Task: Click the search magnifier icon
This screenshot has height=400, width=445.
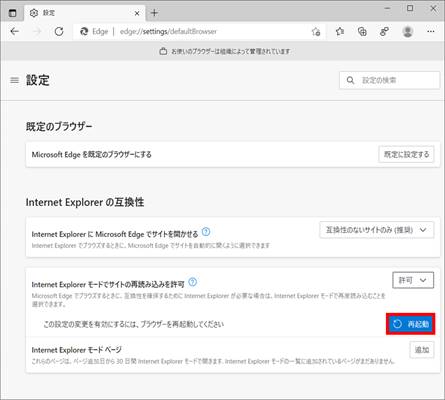Action: 350,80
